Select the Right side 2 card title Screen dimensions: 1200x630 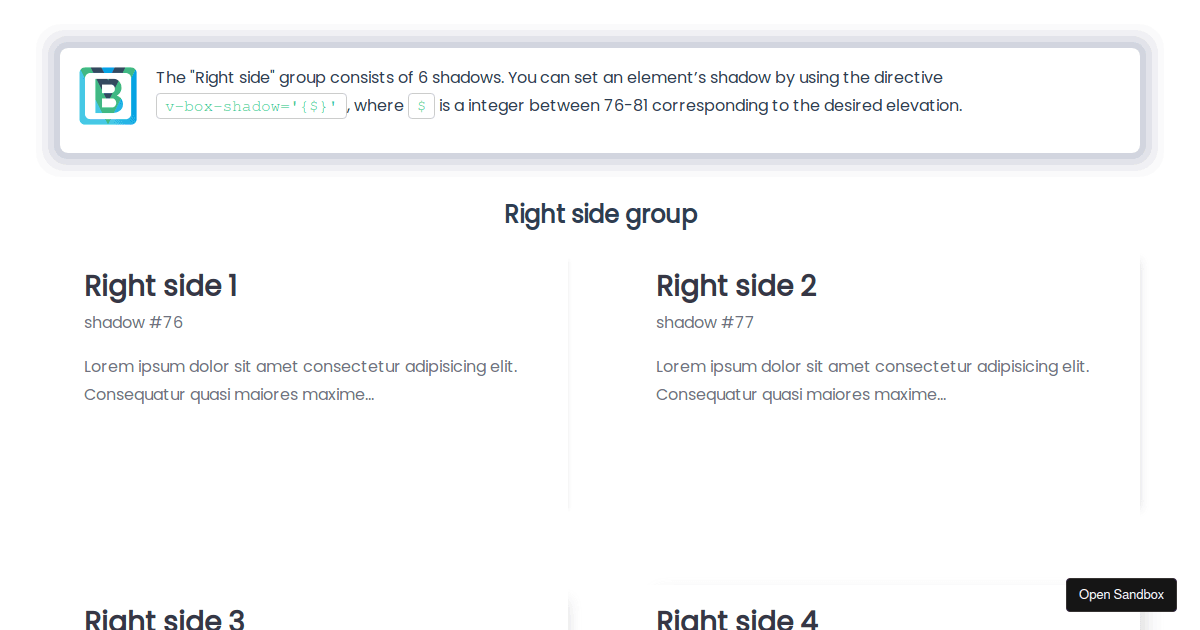(x=736, y=286)
